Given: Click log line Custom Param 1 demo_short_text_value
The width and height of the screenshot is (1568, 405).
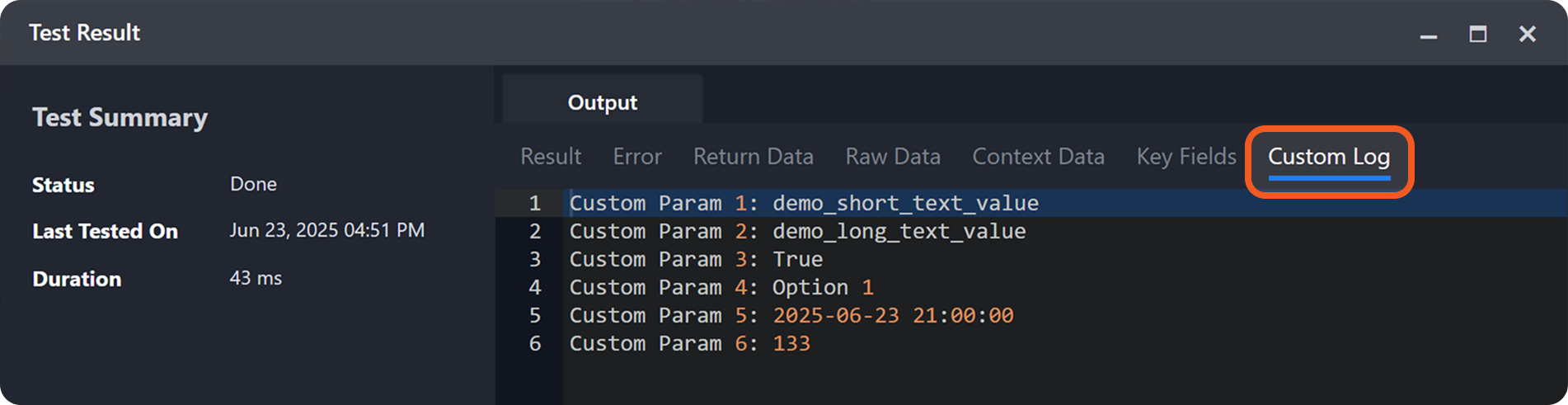Looking at the screenshot, I should (x=803, y=204).
